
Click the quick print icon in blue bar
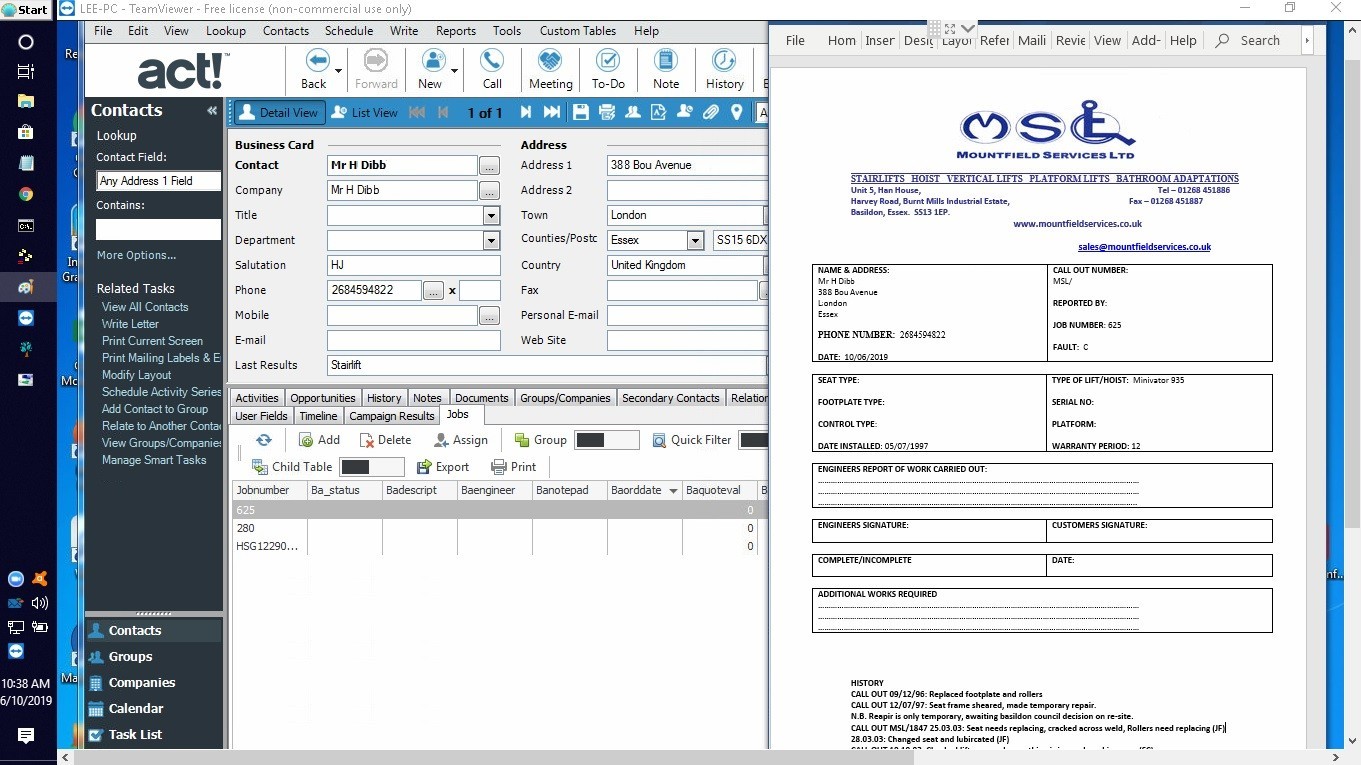click(x=607, y=113)
